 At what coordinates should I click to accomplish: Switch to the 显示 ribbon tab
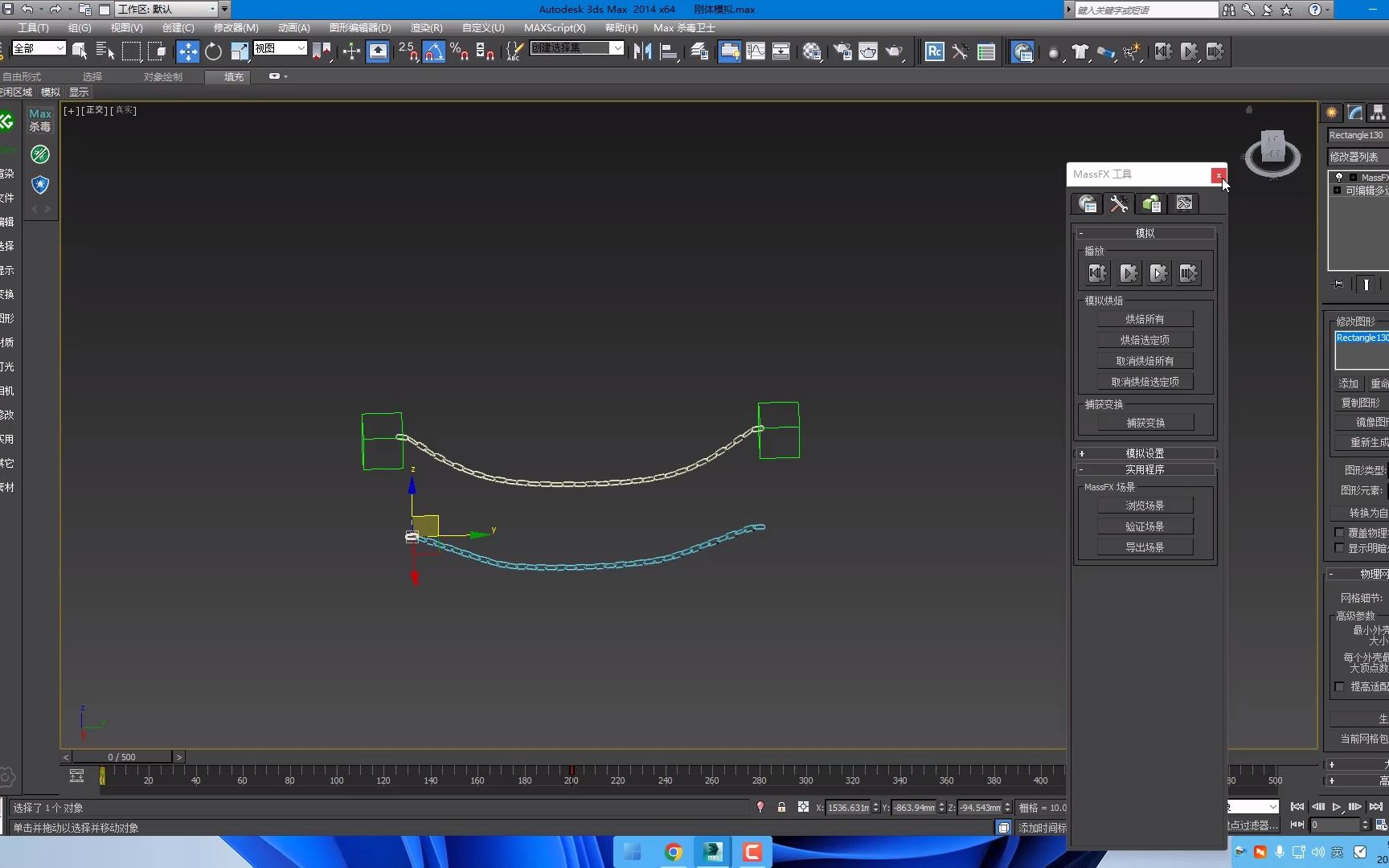(x=78, y=92)
